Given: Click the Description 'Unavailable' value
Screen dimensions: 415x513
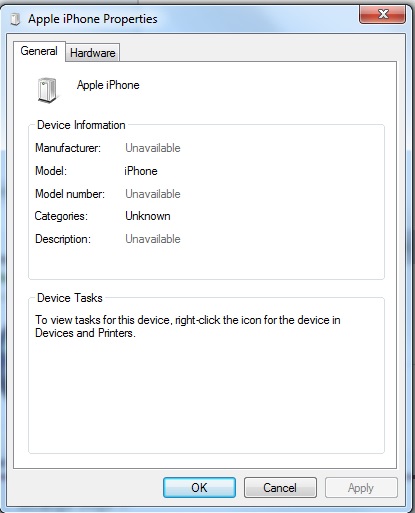Looking at the screenshot, I should point(153,239).
